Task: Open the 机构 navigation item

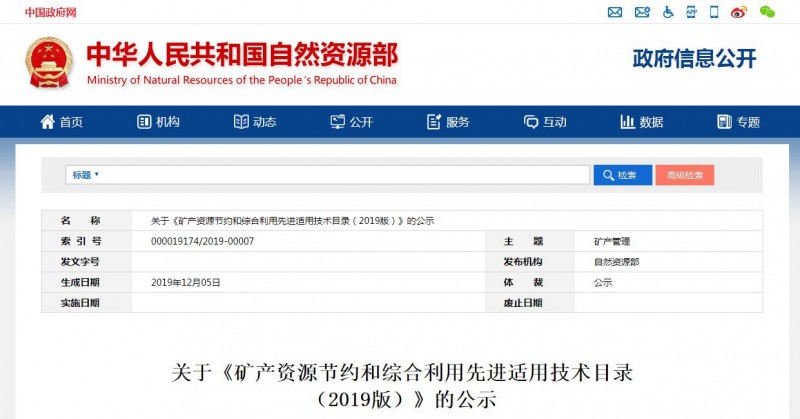Action: click(x=159, y=121)
